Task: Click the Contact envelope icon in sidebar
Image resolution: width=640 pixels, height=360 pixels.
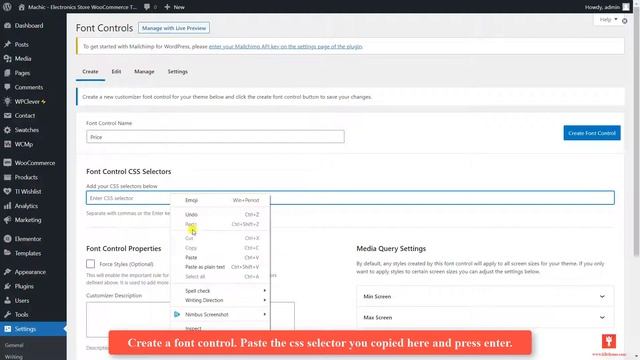Action: click(x=7, y=116)
